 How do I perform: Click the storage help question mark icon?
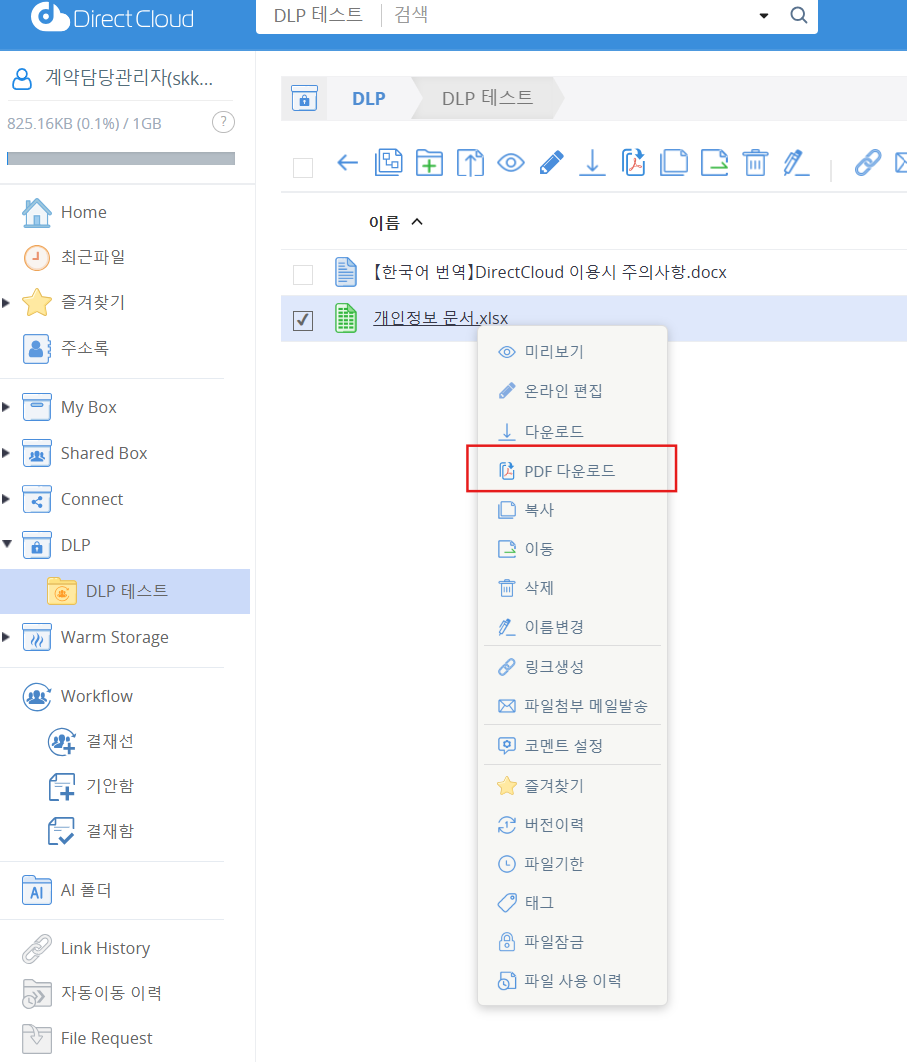click(x=224, y=123)
